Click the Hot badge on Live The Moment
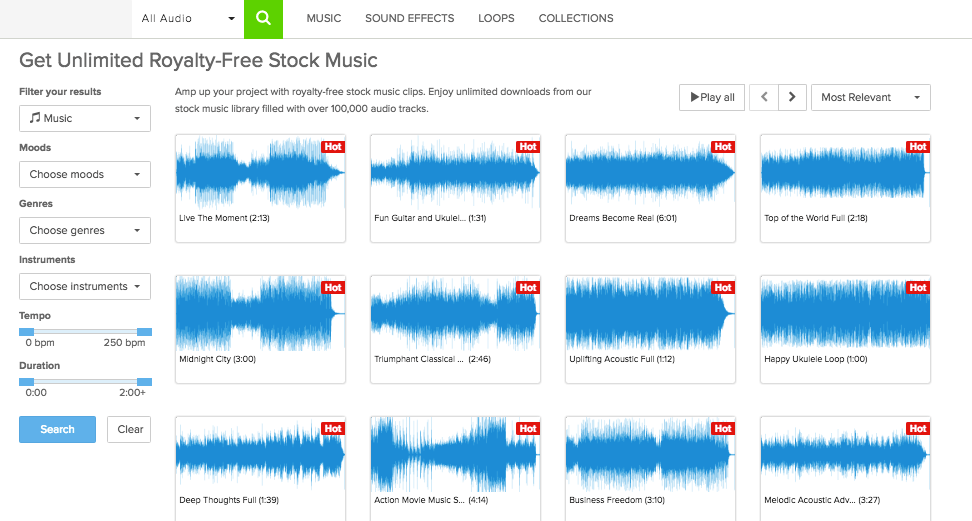The width and height of the screenshot is (972, 521). 333,147
